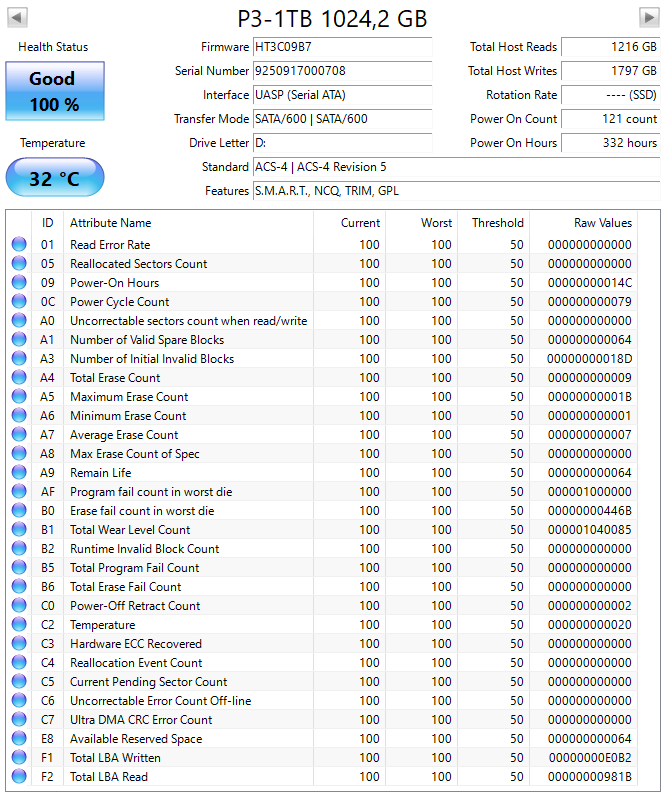Click the Transfer Mode field
665x797 pixels.
(x=343, y=118)
